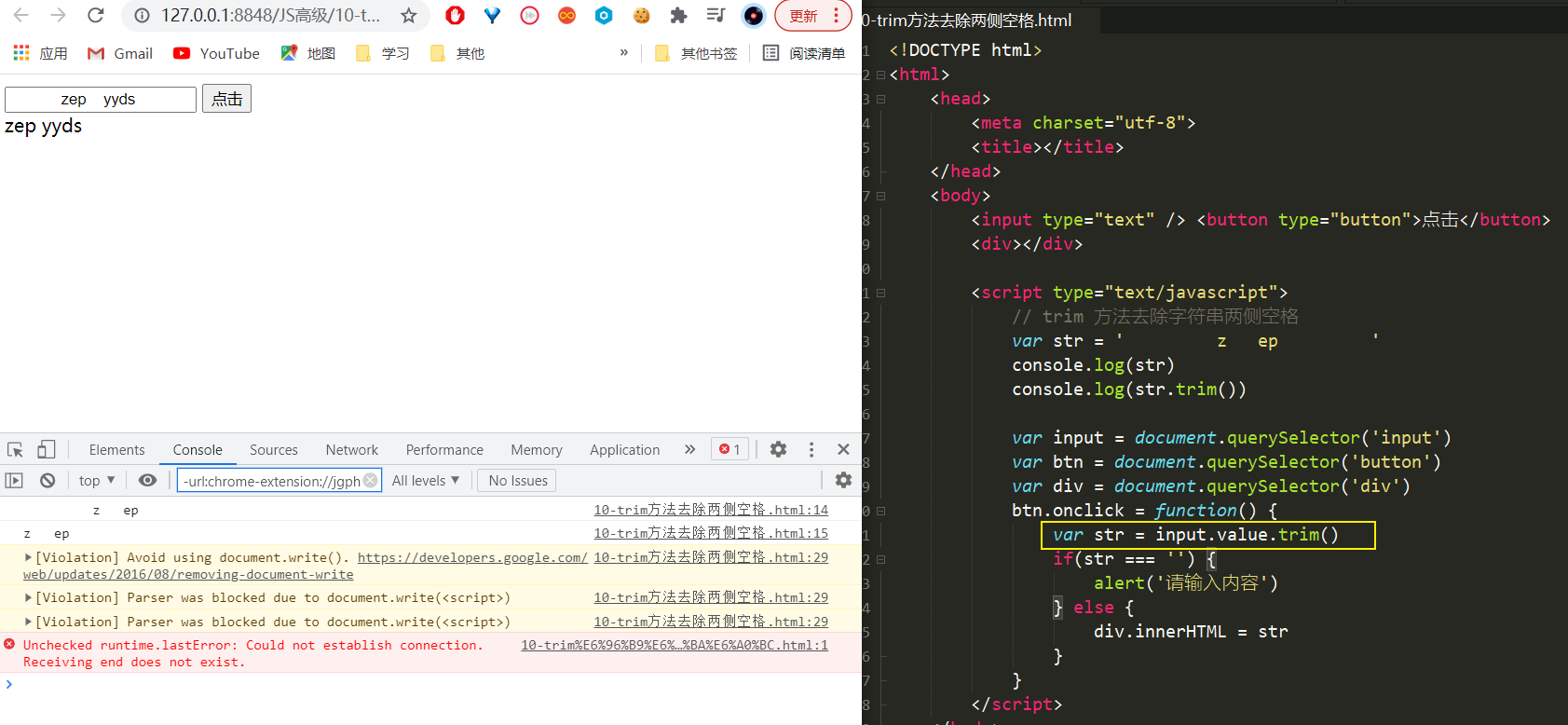1568x725 pixels.
Task: Open the 阅读清单 reading list
Action: click(804, 53)
